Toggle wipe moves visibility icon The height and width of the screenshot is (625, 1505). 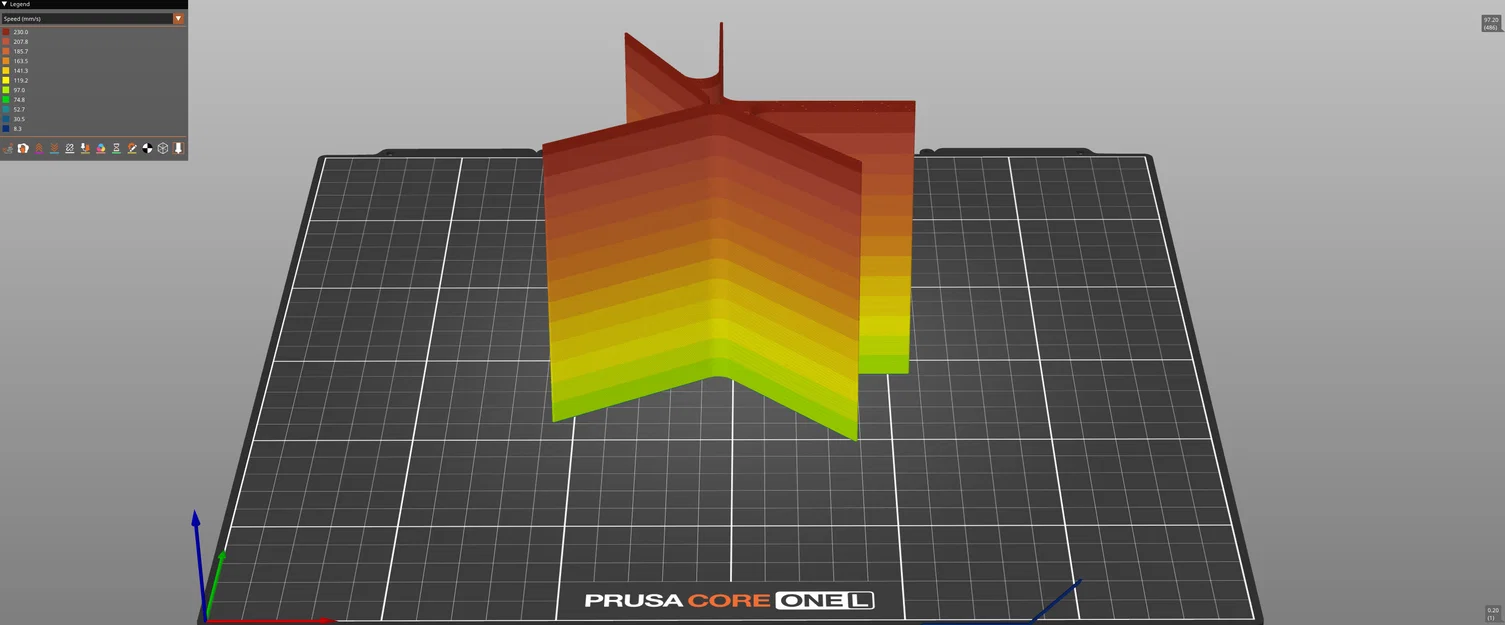(23, 148)
